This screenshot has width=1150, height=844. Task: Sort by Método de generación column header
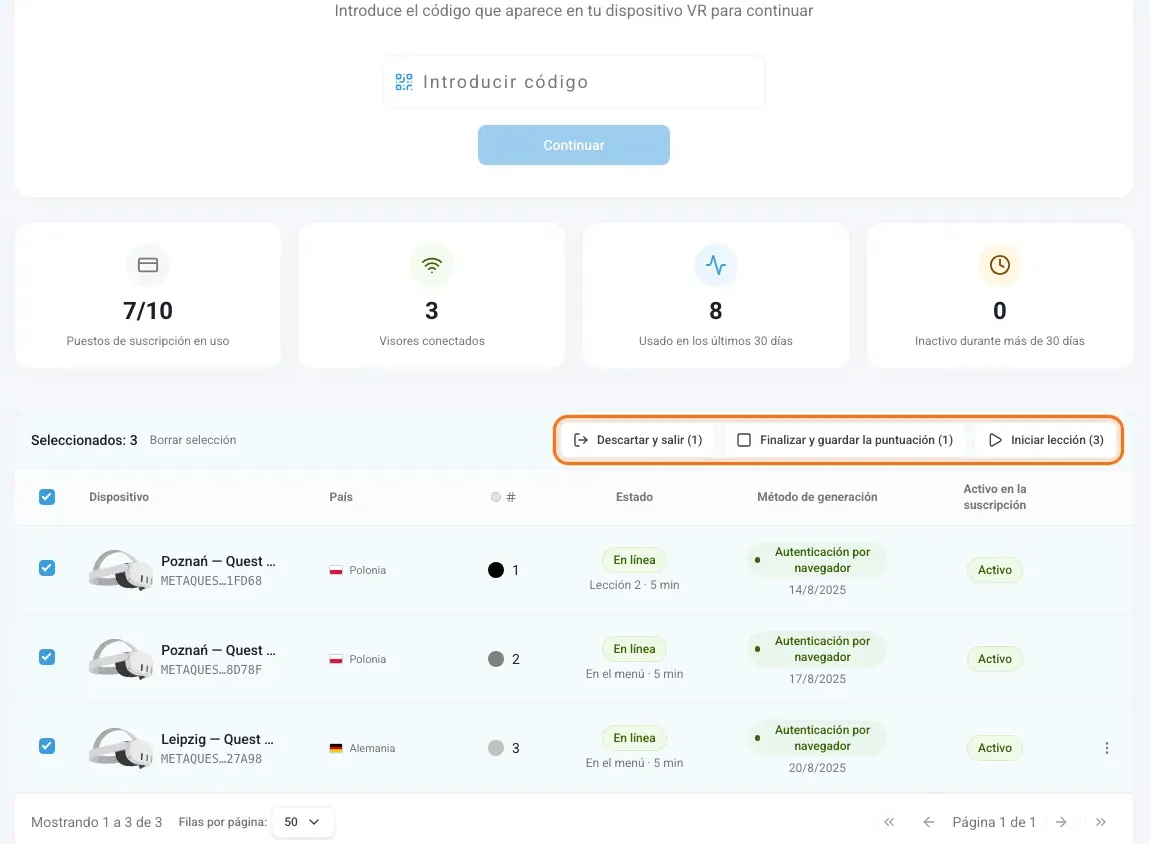click(x=817, y=497)
